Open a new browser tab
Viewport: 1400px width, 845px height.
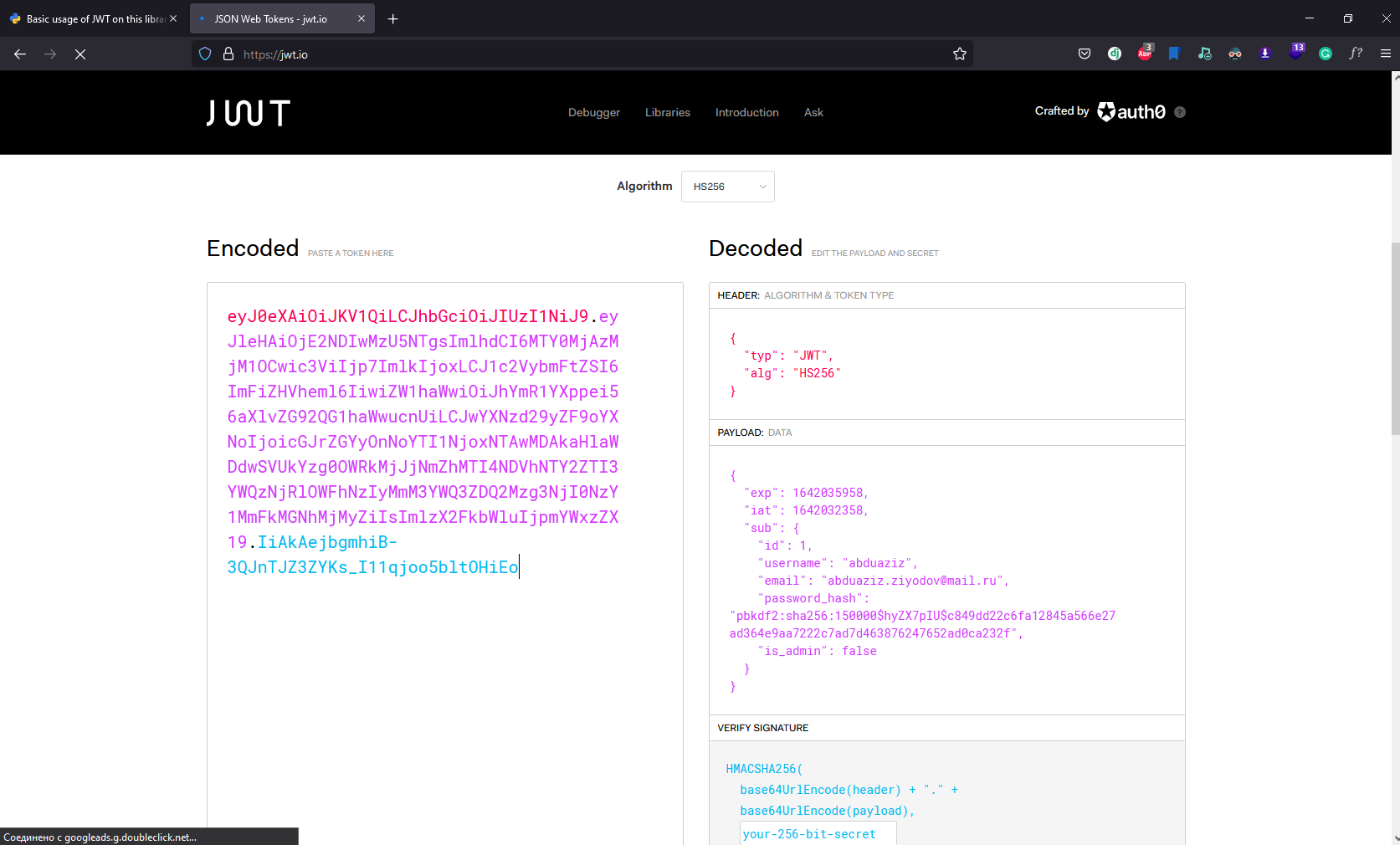[x=392, y=18]
